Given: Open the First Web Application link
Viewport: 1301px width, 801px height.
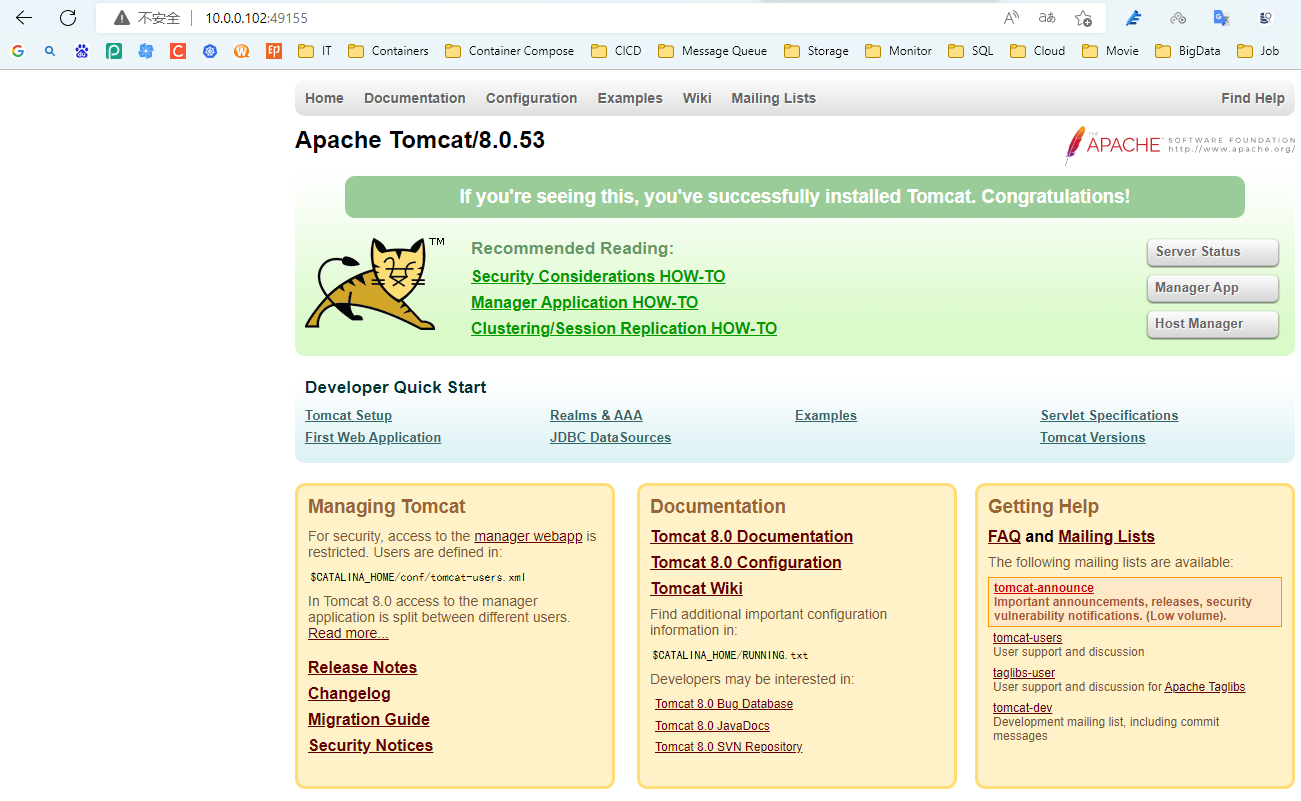Looking at the screenshot, I should [373, 437].
